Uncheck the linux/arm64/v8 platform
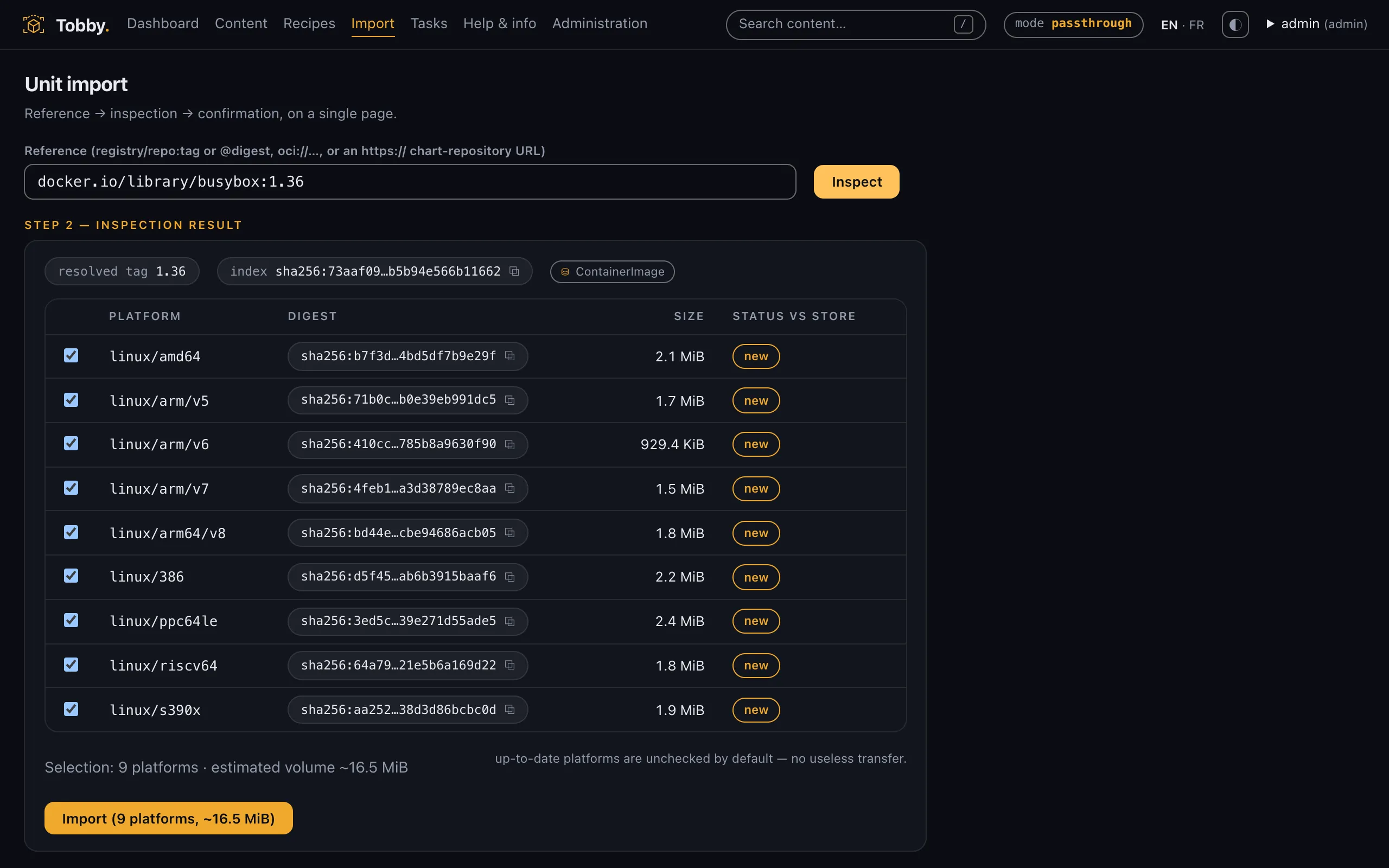Image resolution: width=1389 pixels, height=868 pixels. point(71,532)
